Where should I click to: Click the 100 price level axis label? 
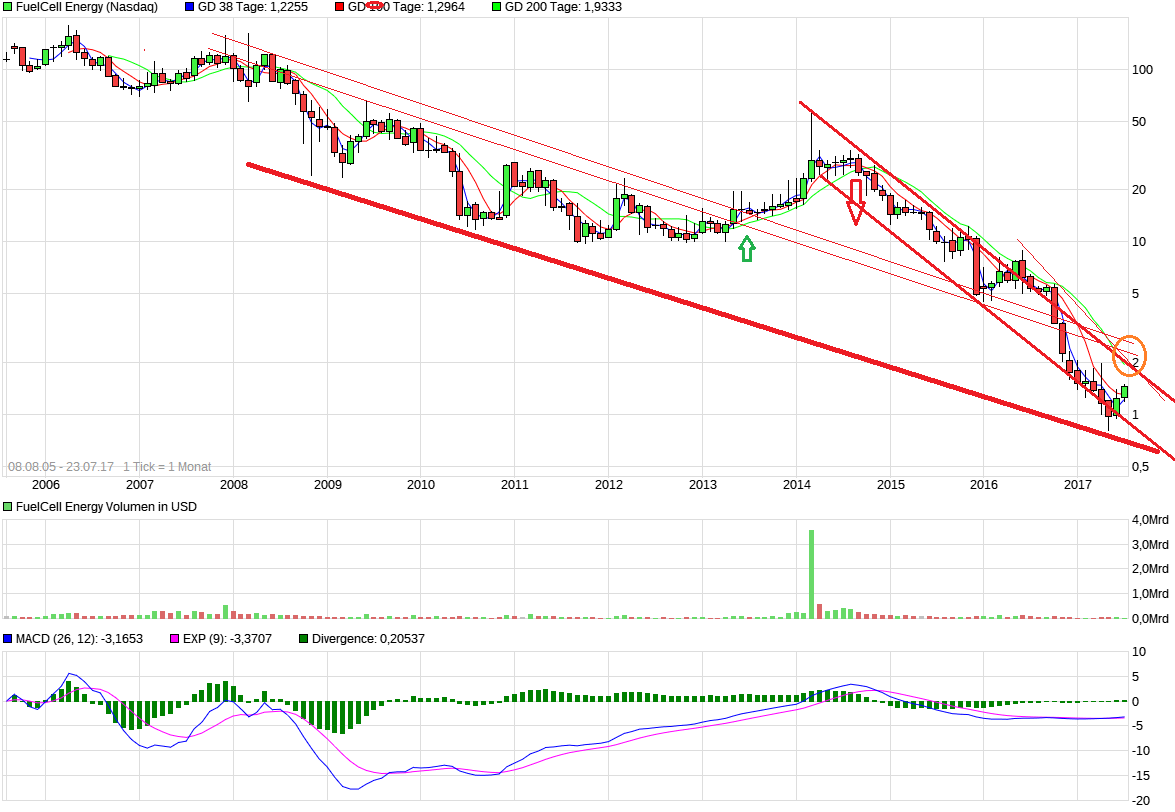click(x=1142, y=70)
